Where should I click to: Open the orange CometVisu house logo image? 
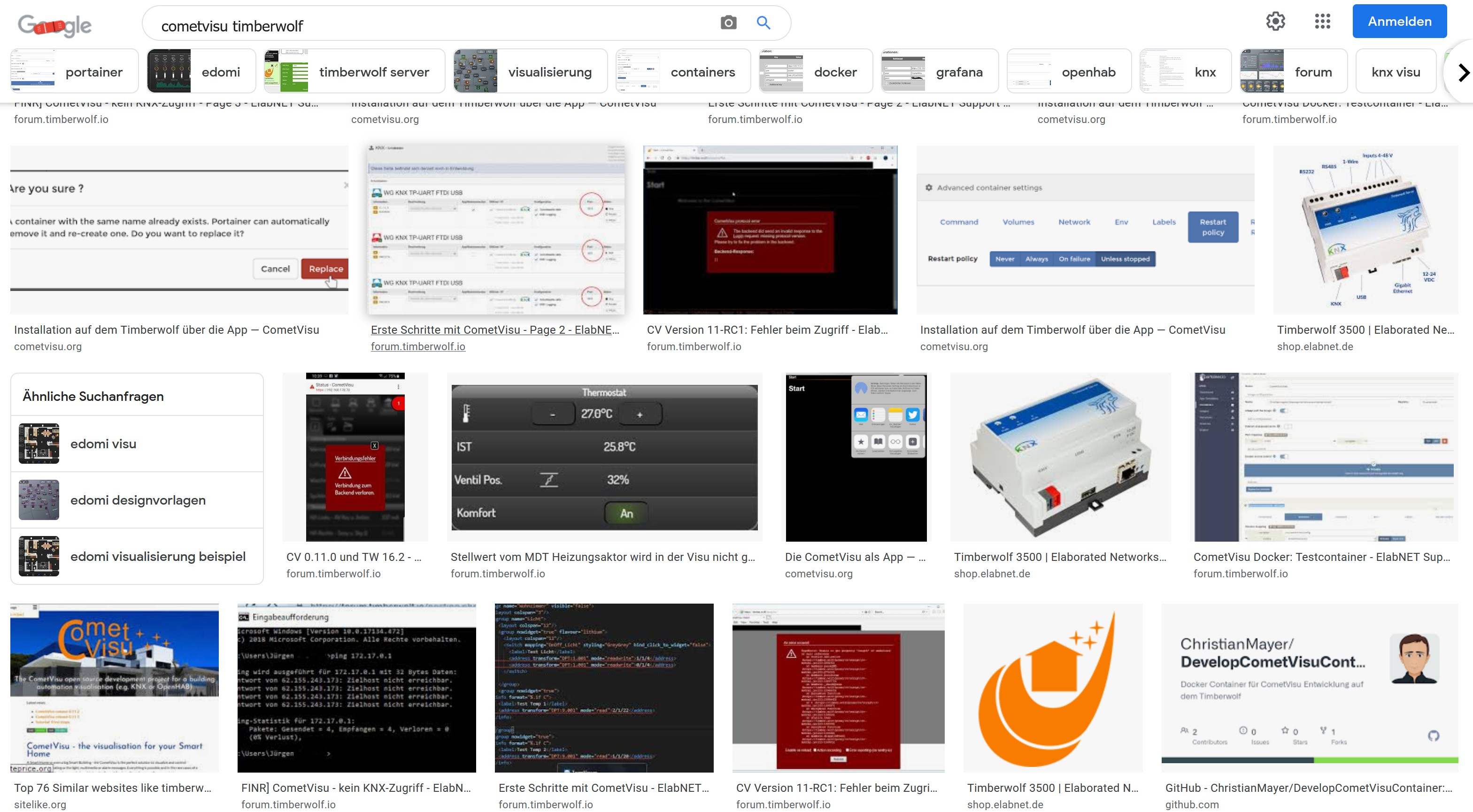[1052, 688]
